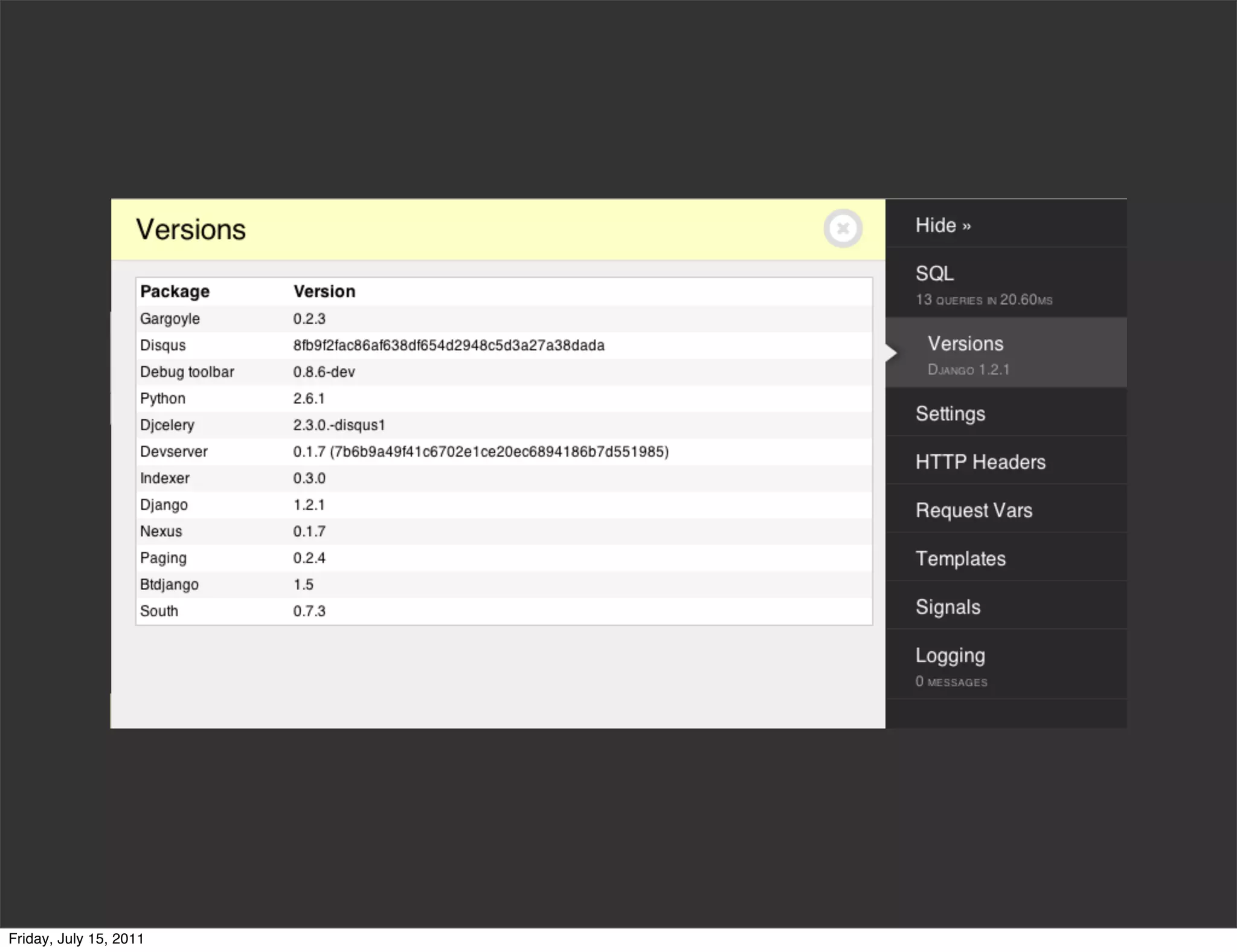Open the Request Vars panel
Viewport: 1237px width, 952px height.
(974, 510)
